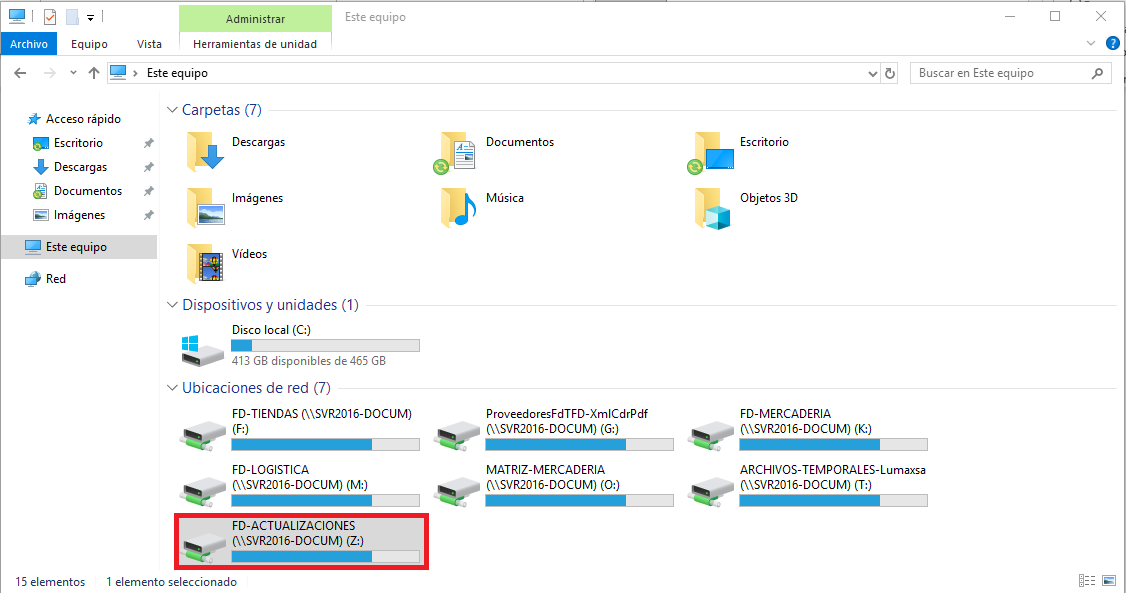
Task: Click the Administrar contextual tab
Action: click(255, 19)
